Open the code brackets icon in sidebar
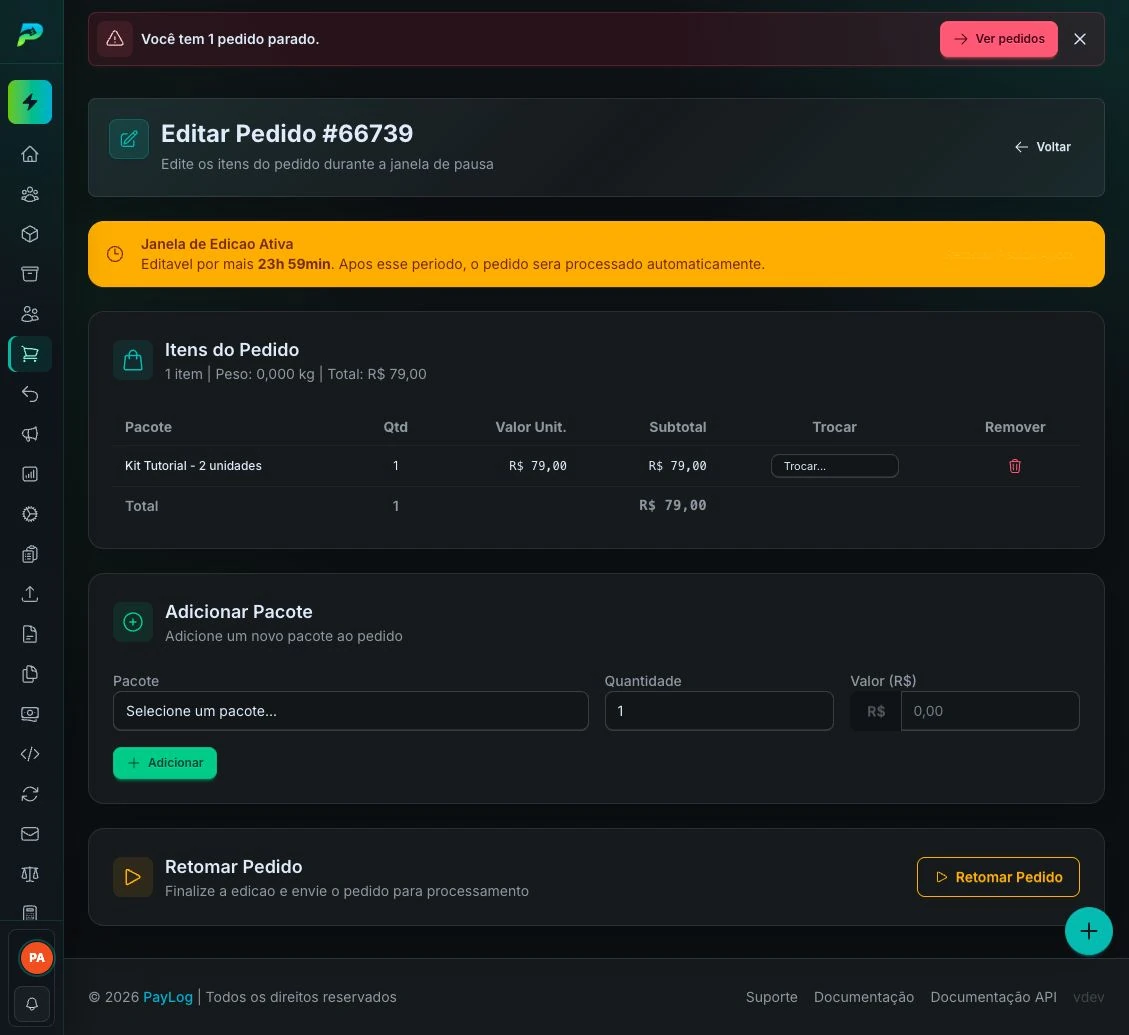 click(30, 753)
